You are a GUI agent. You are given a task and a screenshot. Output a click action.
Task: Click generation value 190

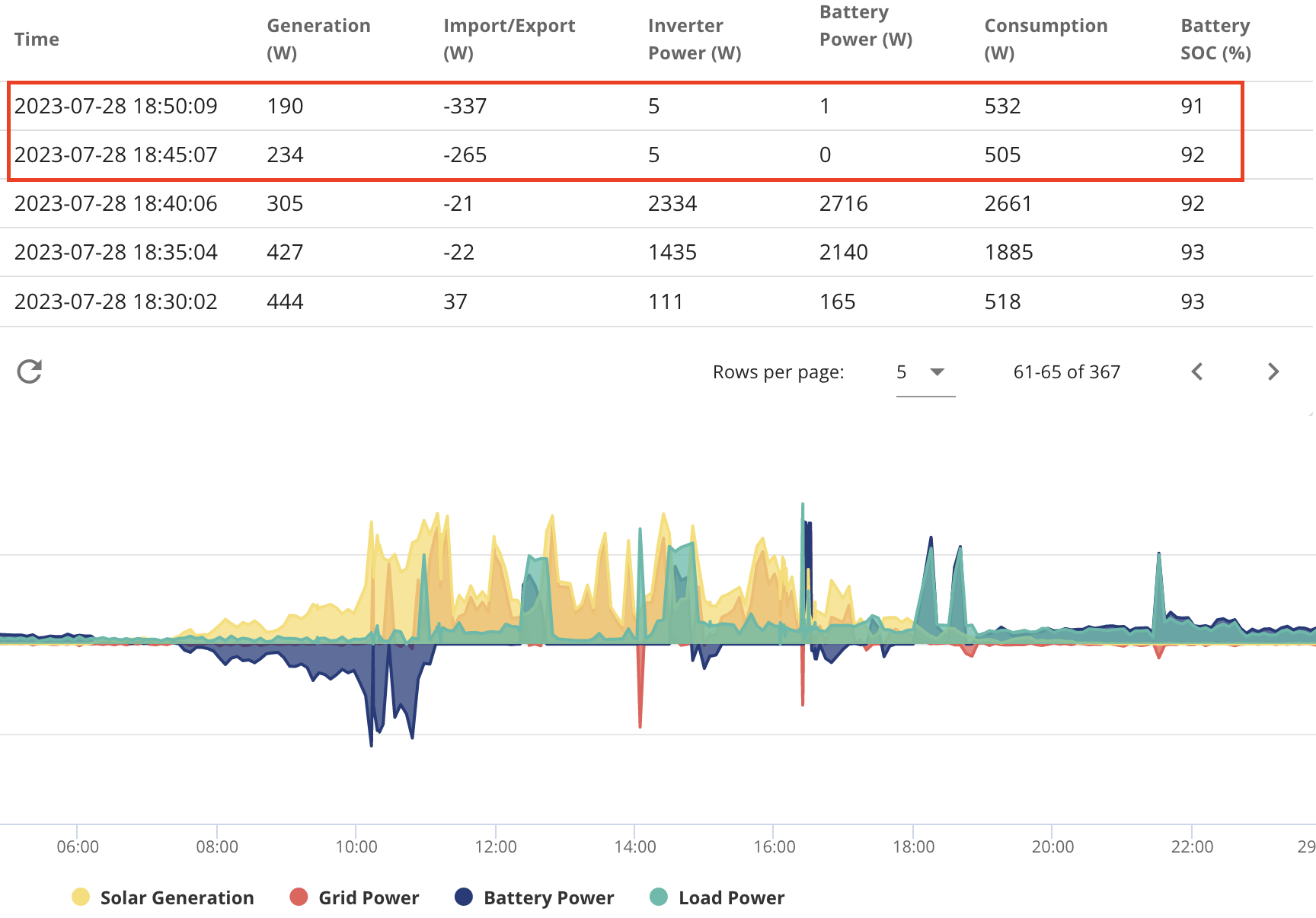[285, 106]
